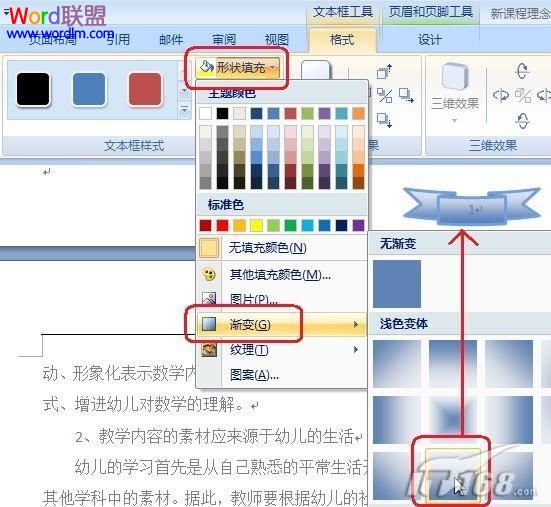Open the 邮件 ribbon tab
Screen dimensions: 551x507
(171, 39)
